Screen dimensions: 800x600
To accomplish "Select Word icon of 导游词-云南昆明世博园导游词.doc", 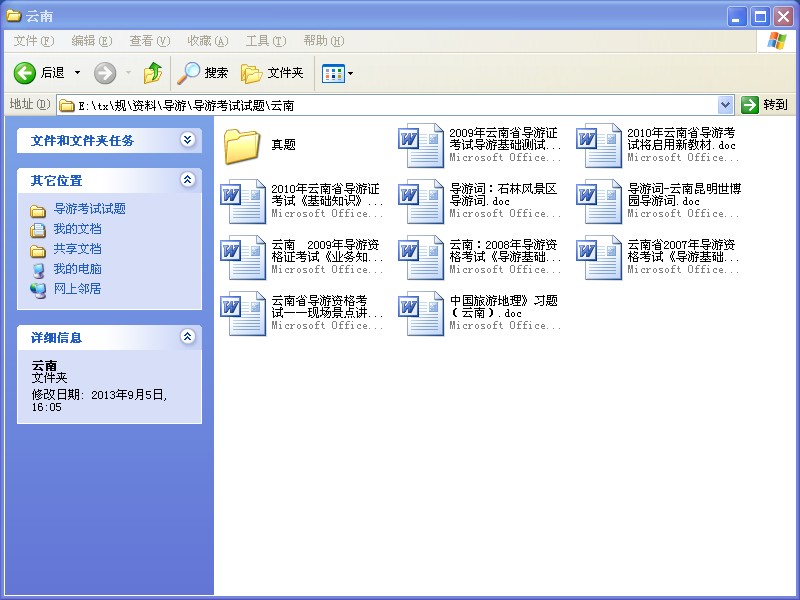I will click(599, 201).
